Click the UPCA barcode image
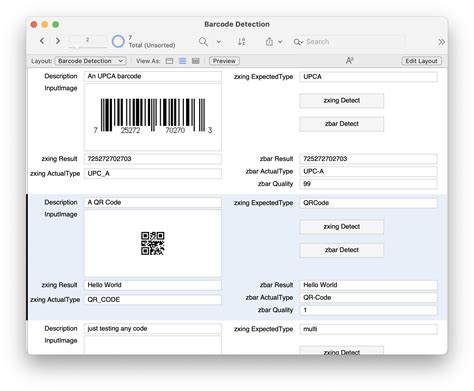 tap(153, 117)
